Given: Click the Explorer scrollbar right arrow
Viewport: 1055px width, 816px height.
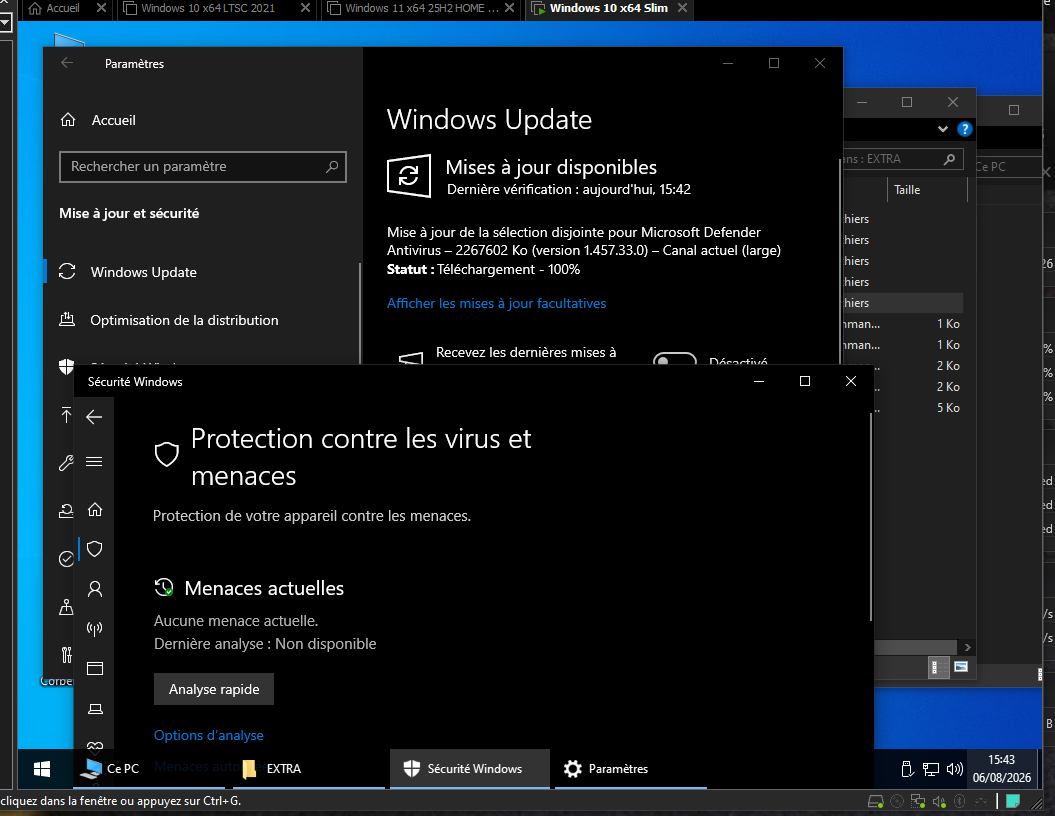Looking at the screenshot, I should tap(968, 647).
